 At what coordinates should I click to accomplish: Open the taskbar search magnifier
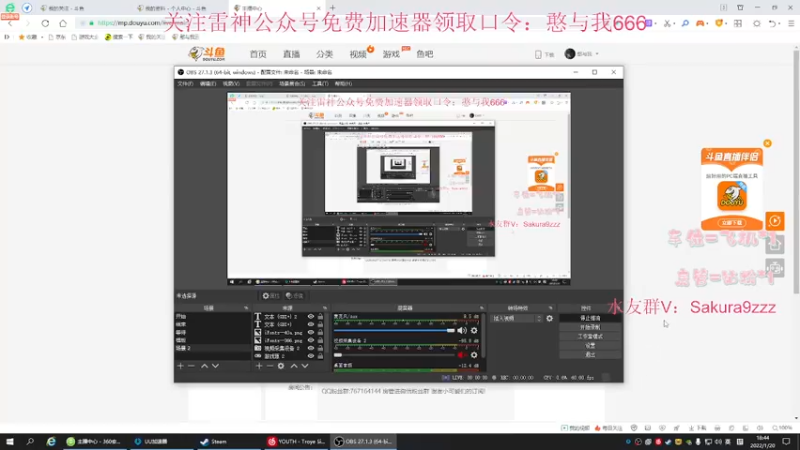pyautogui.click(x=30, y=441)
